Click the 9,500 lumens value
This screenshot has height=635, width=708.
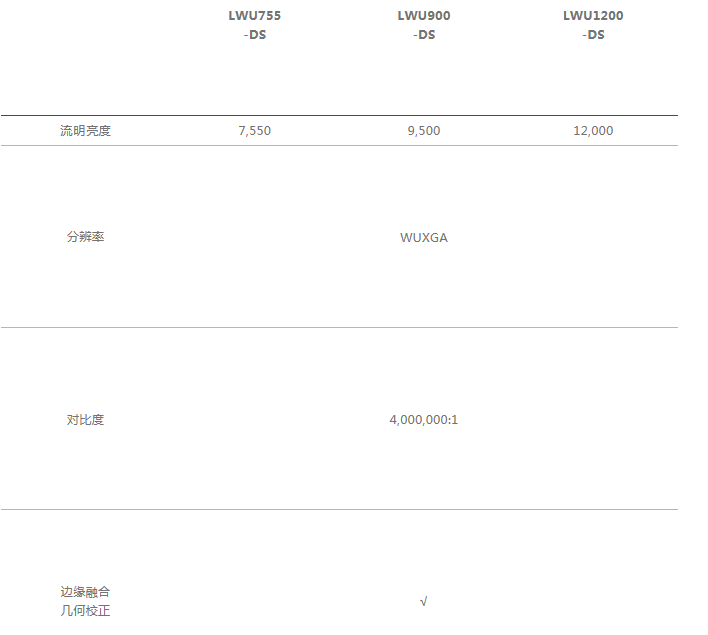click(423, 131)
